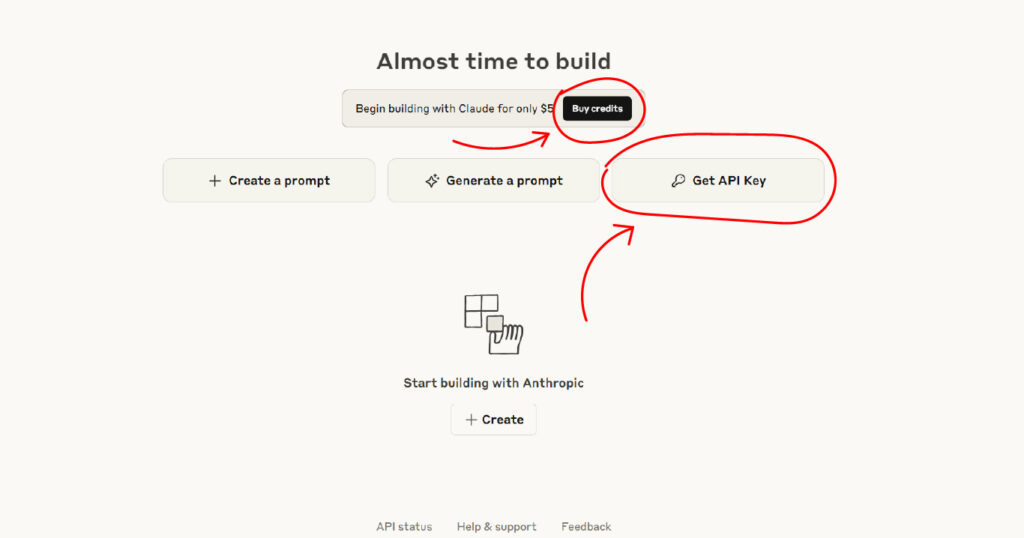Click the grabbing hand in the illustration
The height and width of the screenshot is (538, 1024).
(506, 338)
